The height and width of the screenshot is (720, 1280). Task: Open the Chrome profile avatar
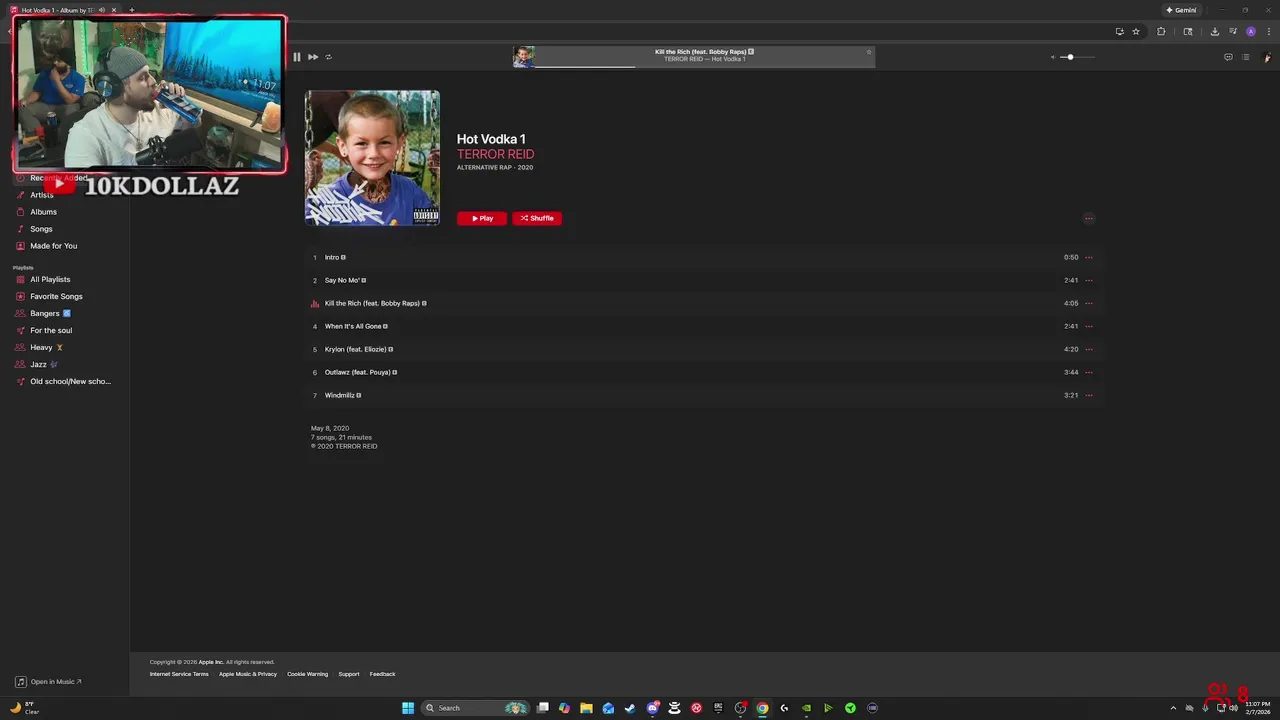1250,31
